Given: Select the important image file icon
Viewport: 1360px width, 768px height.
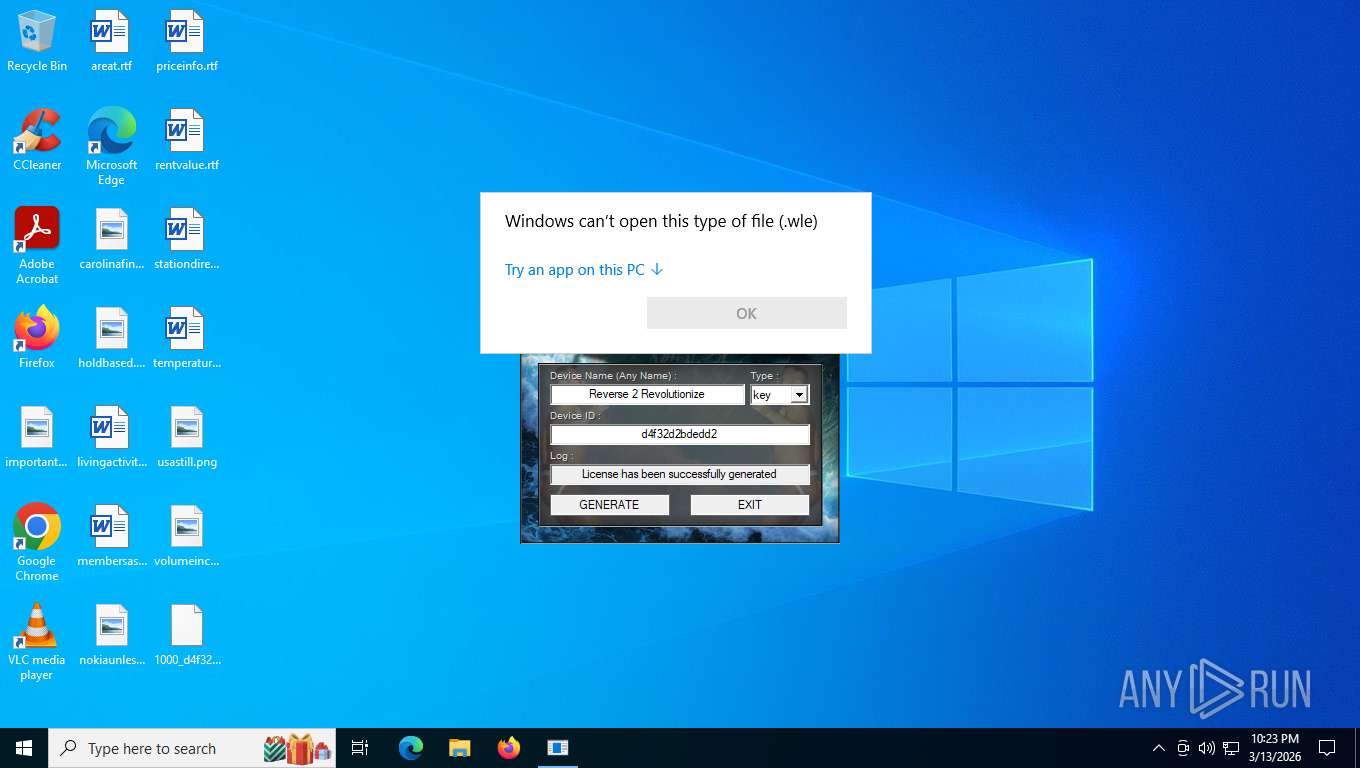Looking at the screenshot, I should coord(37,437).
